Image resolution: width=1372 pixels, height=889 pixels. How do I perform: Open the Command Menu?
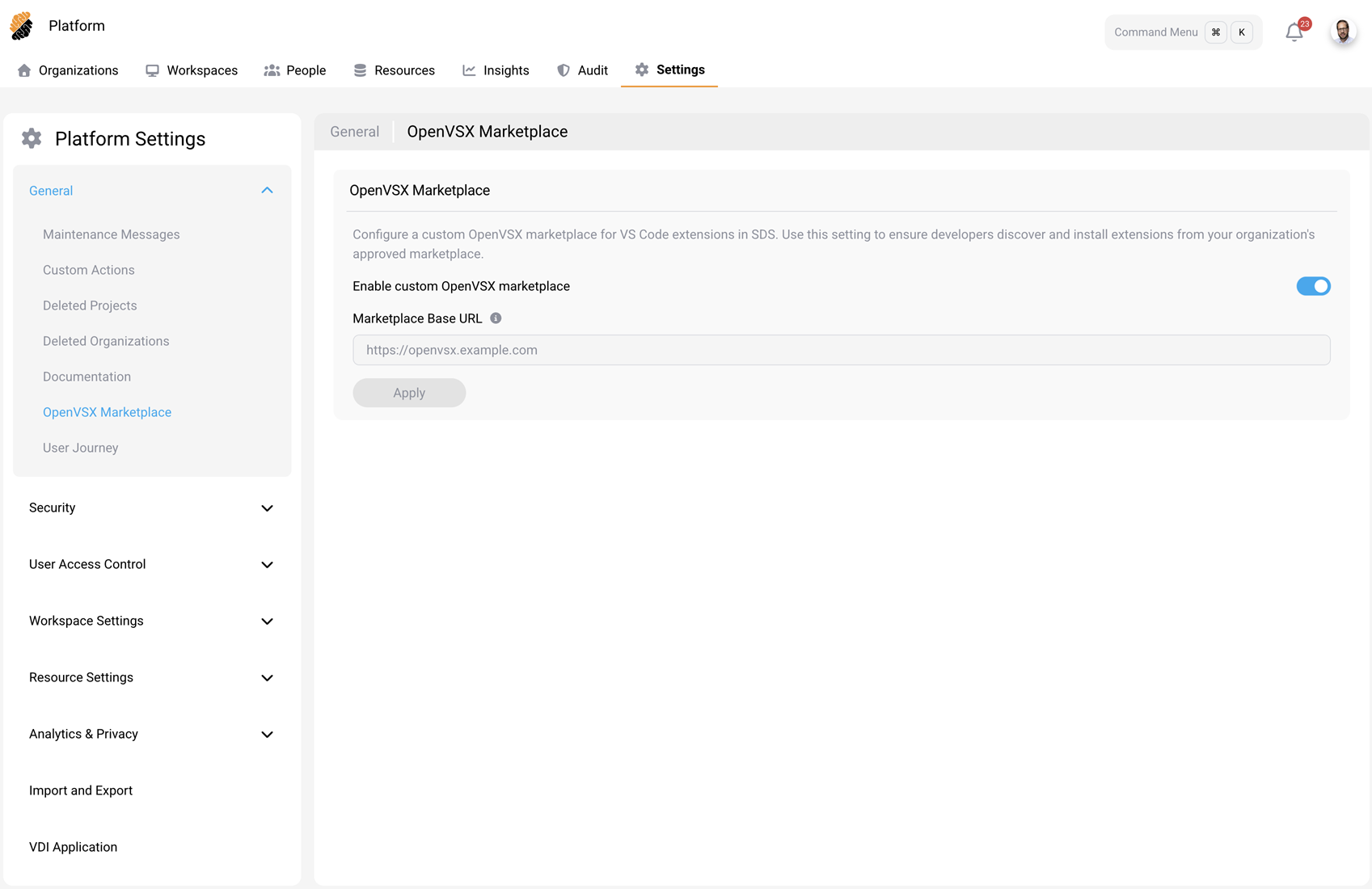(1183, 32)
